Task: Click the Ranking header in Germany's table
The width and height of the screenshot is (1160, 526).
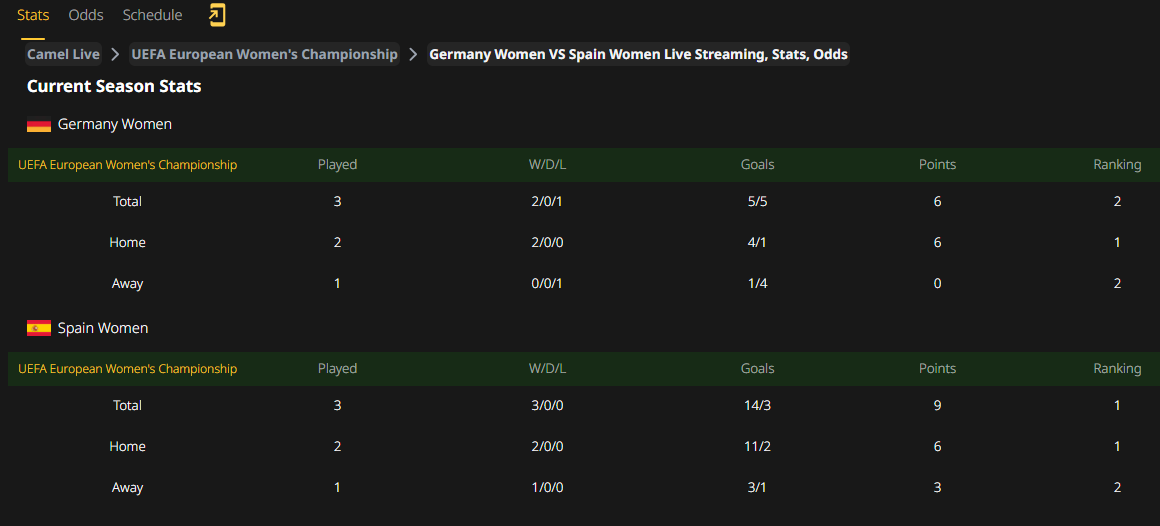Action: coord(1117,164)
